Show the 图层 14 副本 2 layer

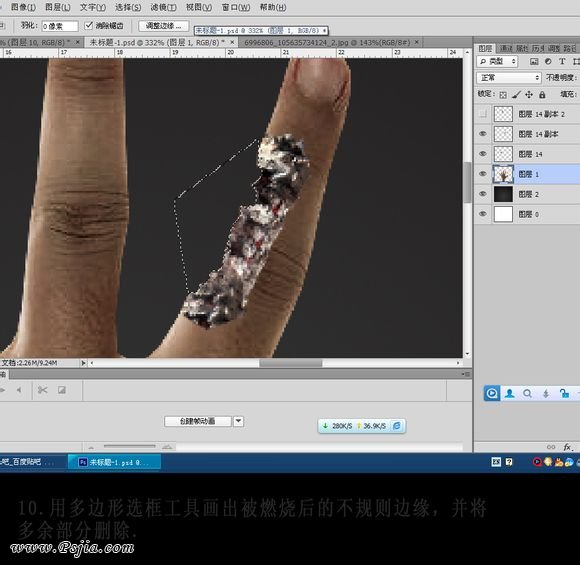483,114
